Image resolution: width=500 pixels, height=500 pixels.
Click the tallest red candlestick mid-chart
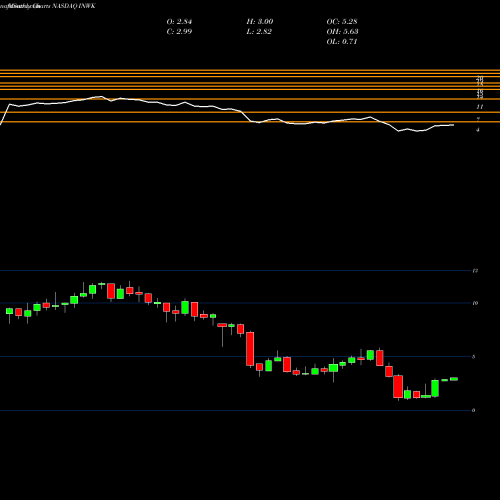pos(250,349)
